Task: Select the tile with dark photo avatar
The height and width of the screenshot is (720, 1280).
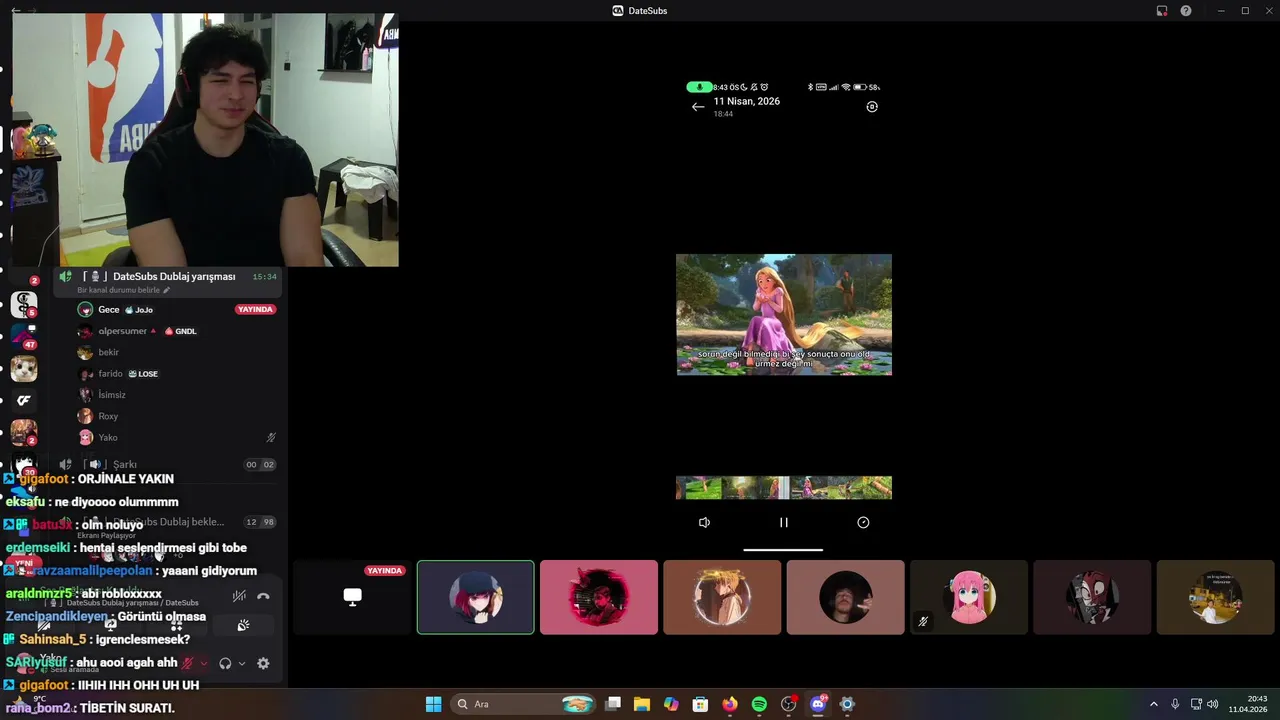Action: pyautogui.click(x=845, y=597)
